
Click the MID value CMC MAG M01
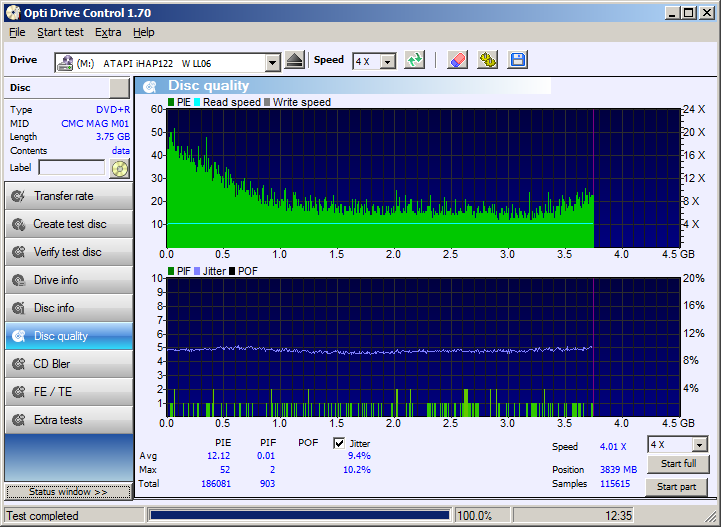point(95,124)
